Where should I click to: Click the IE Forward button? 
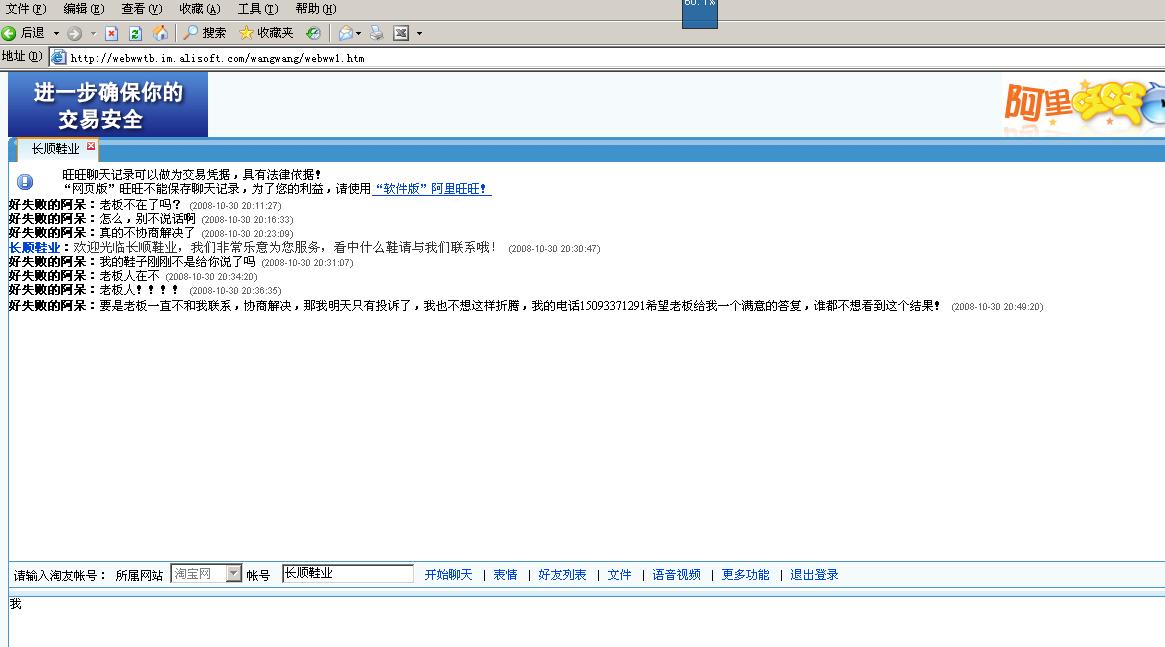point(74,33)
